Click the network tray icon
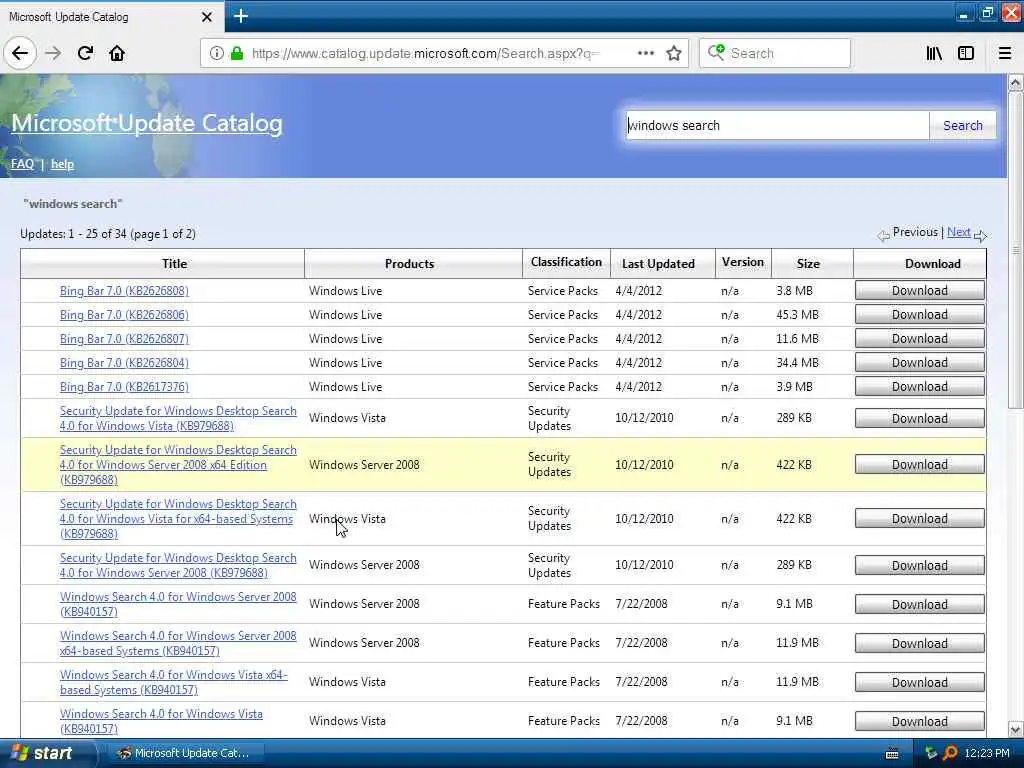Viewport: 1024px width, 768px height. point(931,753)
